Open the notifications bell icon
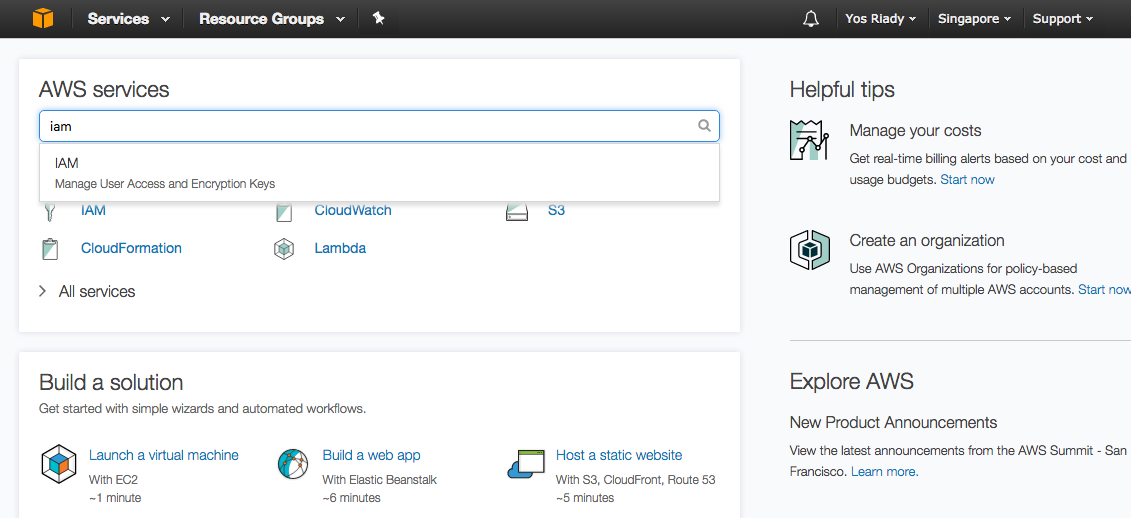The height and width of the screenshot is (518, 1131). [x=811, y=19]
